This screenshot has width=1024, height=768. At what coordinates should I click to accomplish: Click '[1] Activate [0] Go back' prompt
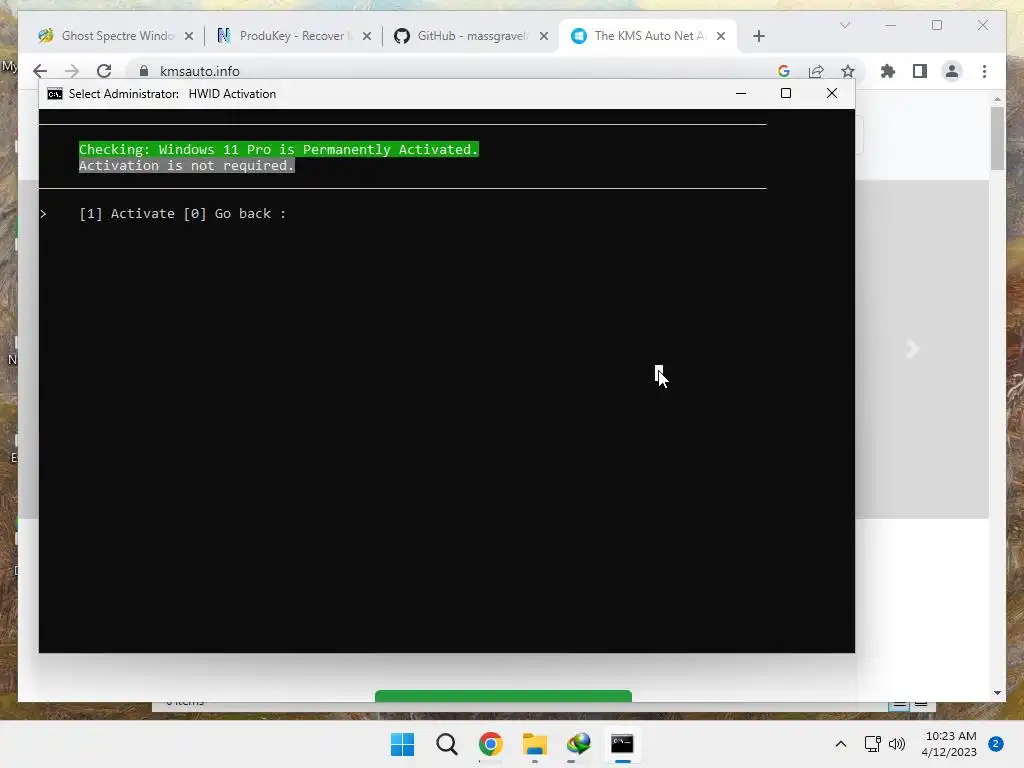coord(183,214)
